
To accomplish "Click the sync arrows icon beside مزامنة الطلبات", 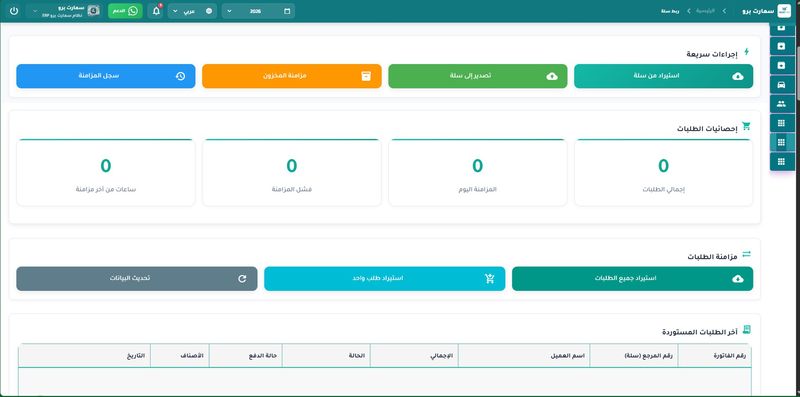I will point(746,254).
